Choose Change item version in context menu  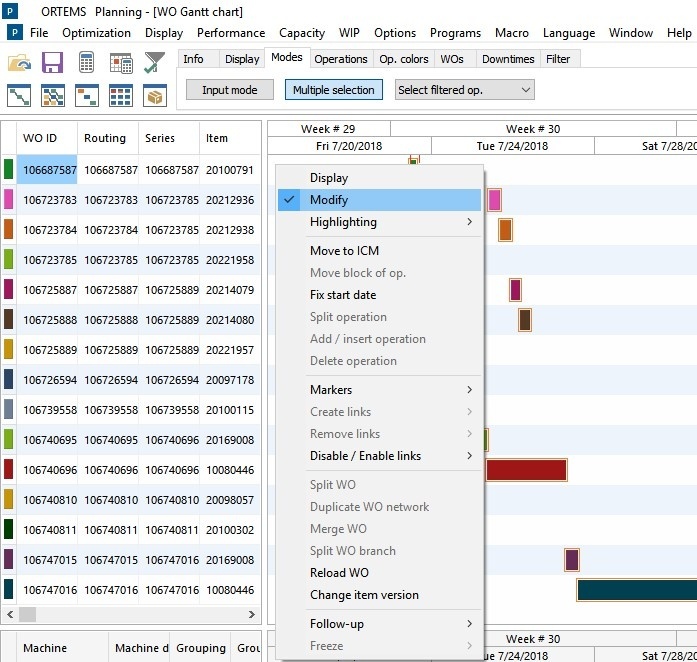click(x=379, y=595)
